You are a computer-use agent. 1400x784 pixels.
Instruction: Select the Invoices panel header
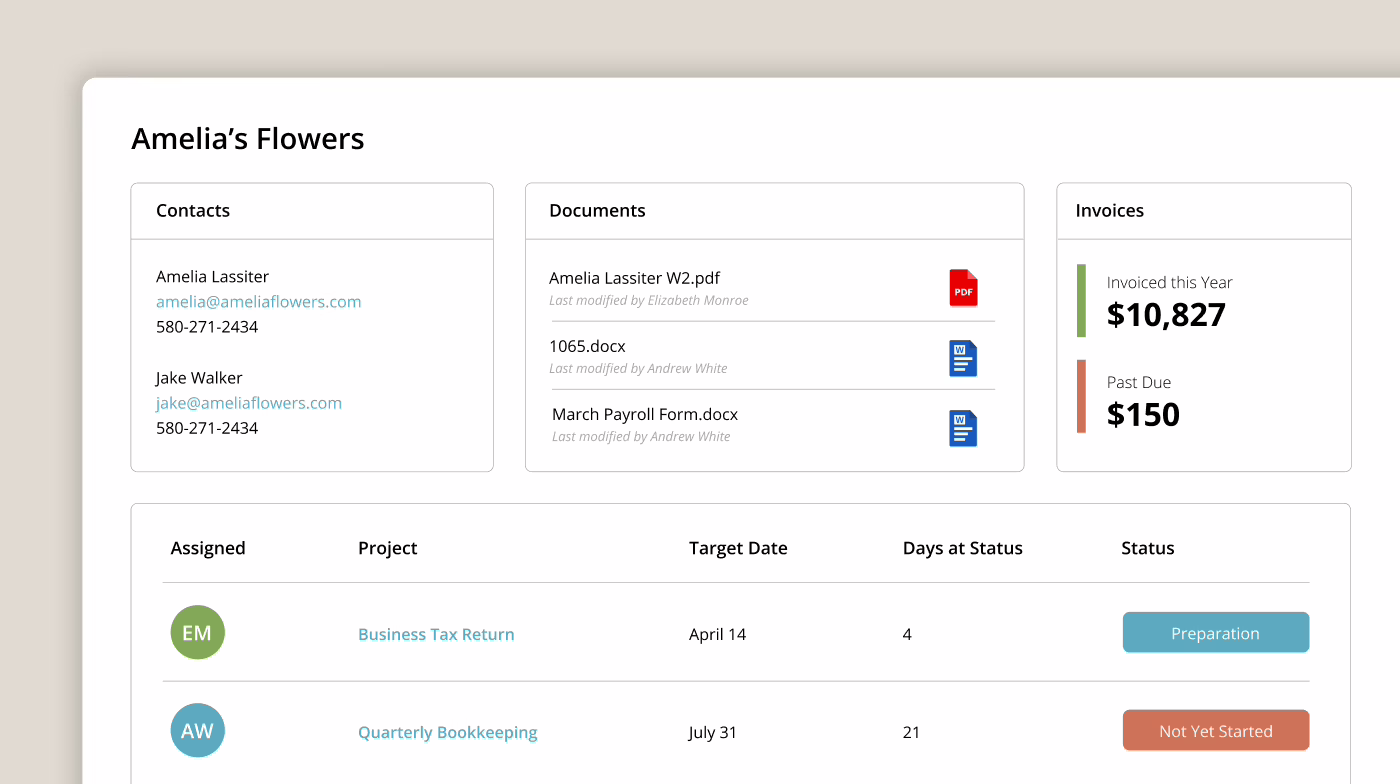(1109, 210)
